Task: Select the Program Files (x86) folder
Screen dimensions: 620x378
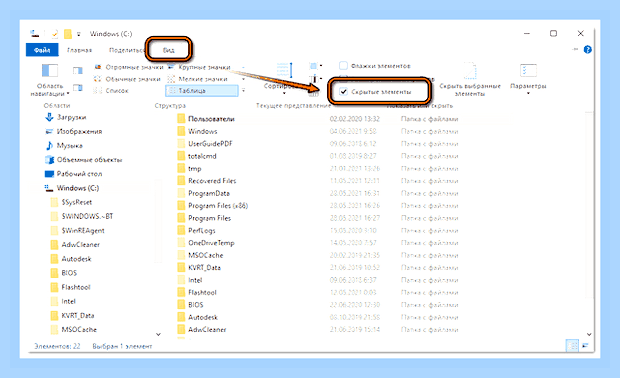Action: point(218,206)
